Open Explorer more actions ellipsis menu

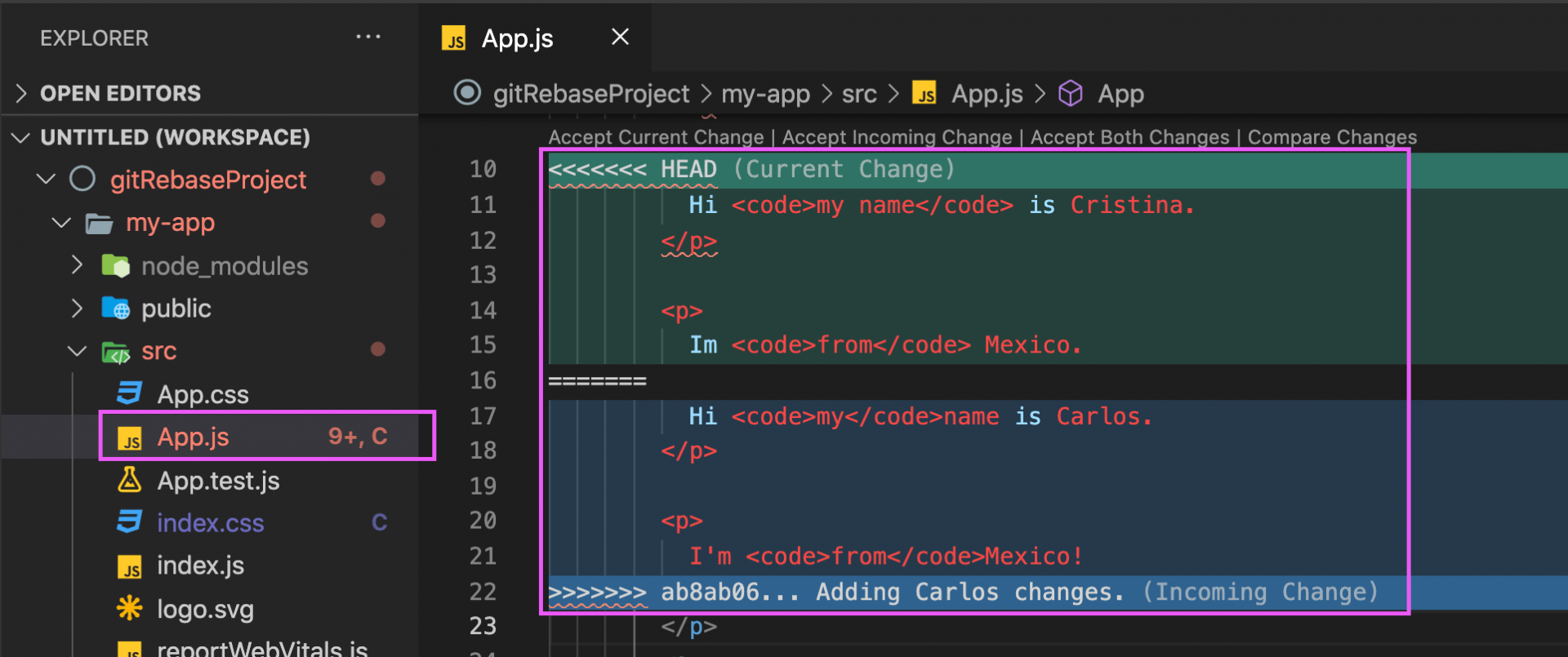[x=368, y=37]
